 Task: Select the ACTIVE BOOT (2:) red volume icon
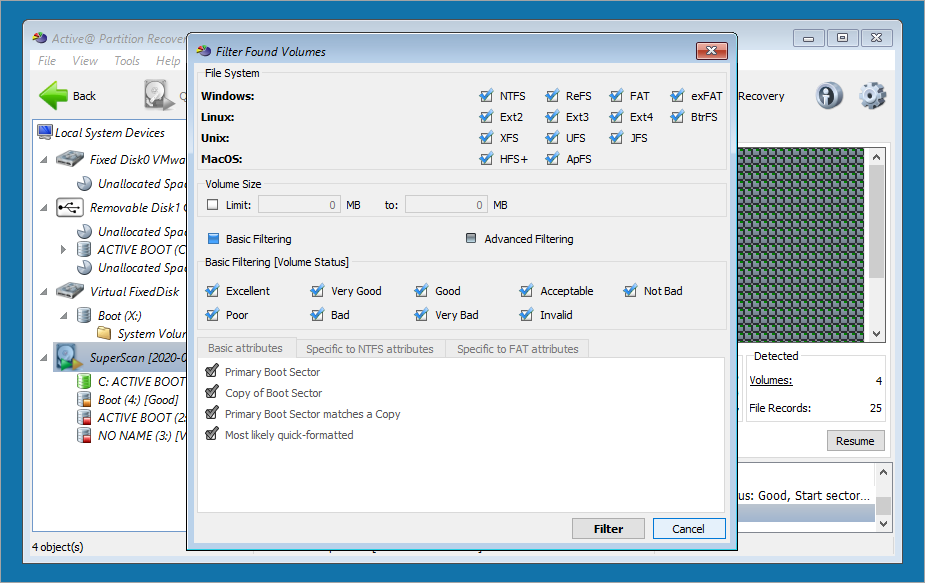(84, 417)
